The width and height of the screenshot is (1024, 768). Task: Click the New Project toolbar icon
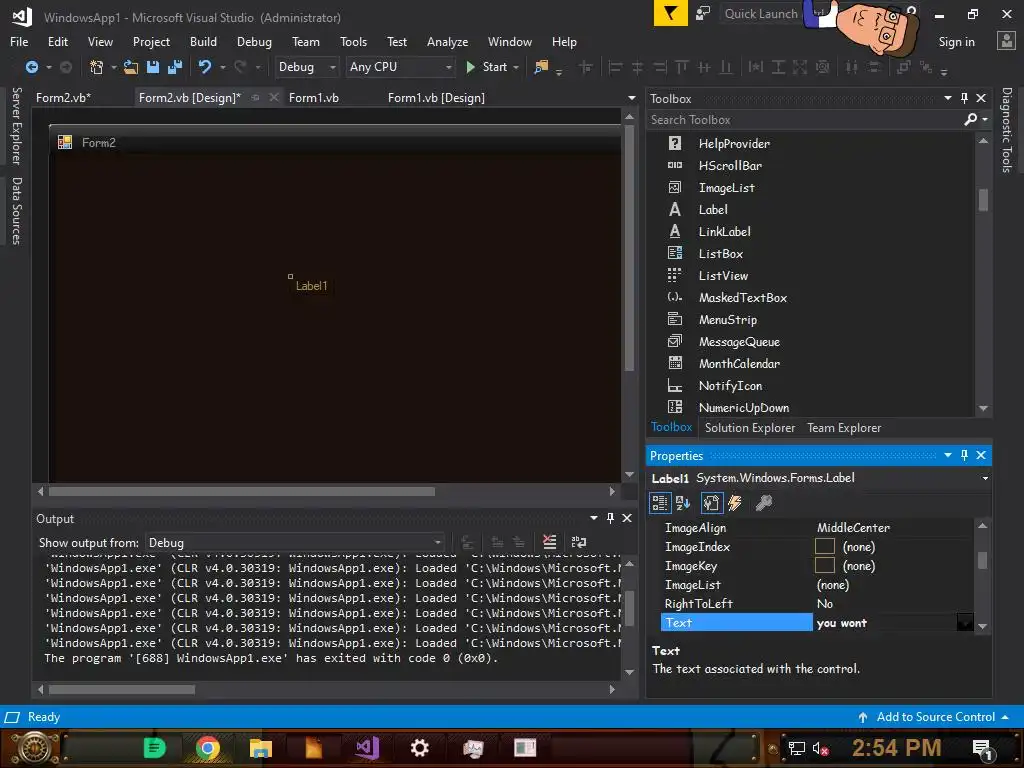coord(96,67)
